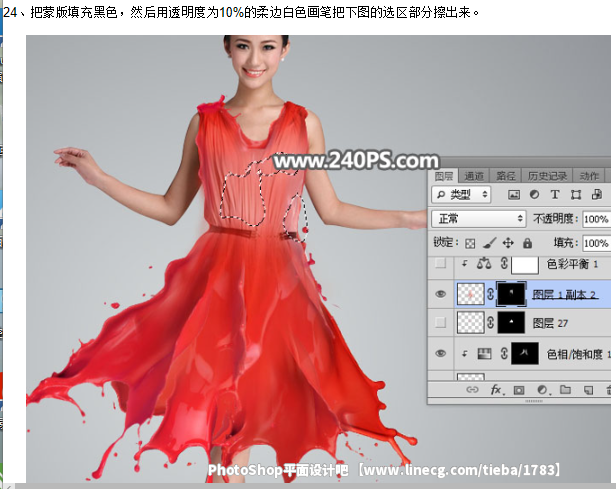
Task: Filter layers by type (T) icon
Action: 555,194
